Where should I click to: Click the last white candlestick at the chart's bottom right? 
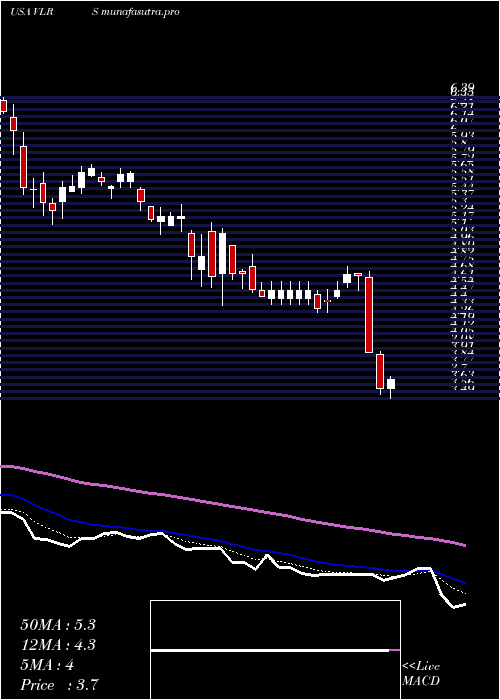(x=391, y=384)
